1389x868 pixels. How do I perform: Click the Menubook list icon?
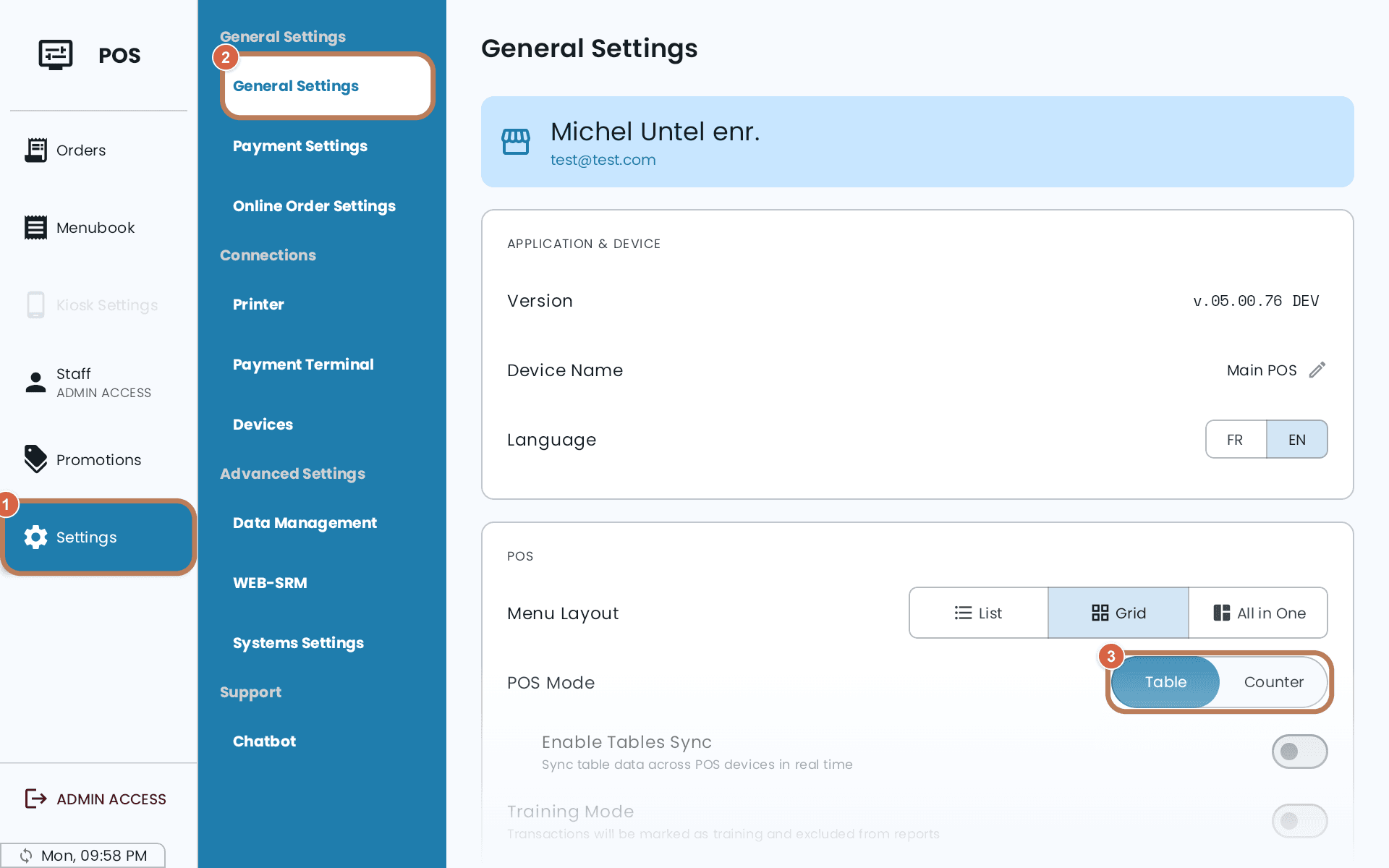click(x=35, y=227)
